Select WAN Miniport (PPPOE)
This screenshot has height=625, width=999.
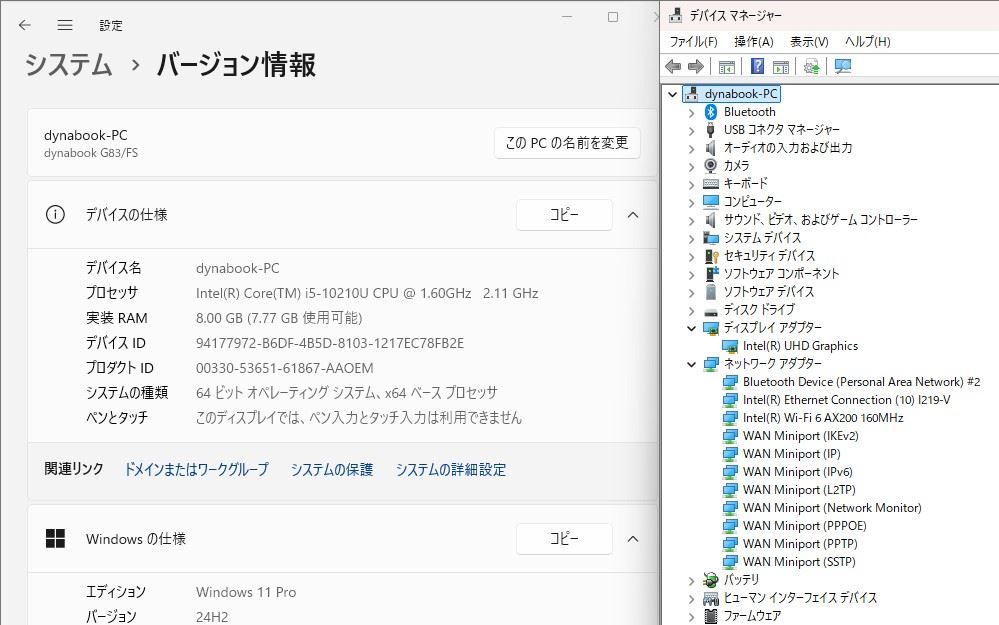point(805,526)
